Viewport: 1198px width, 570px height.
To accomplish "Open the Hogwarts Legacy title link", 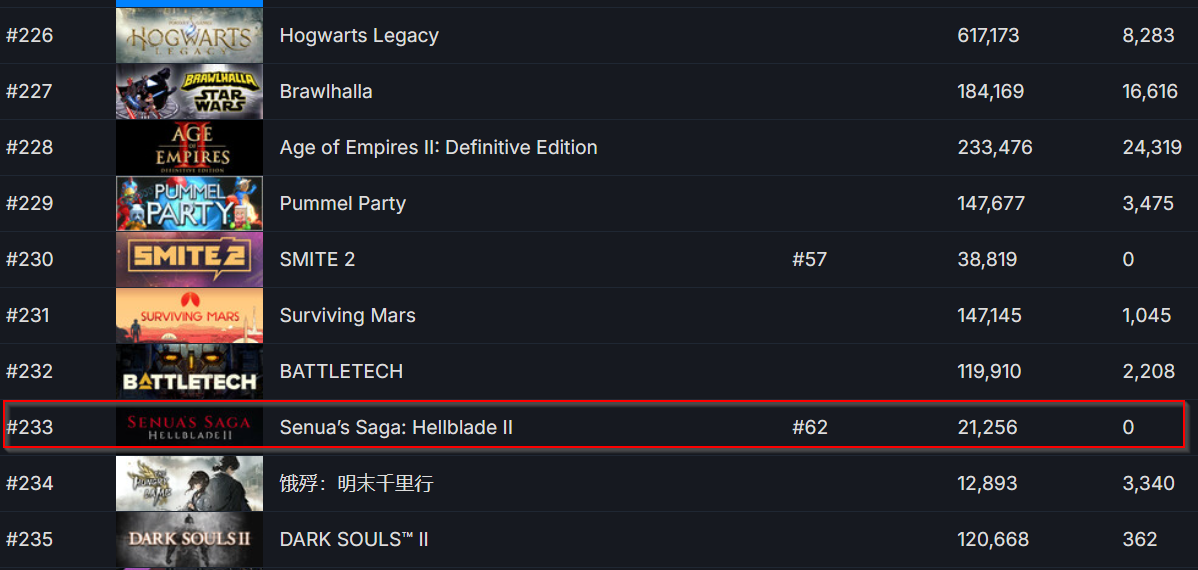I will point(359,36).
